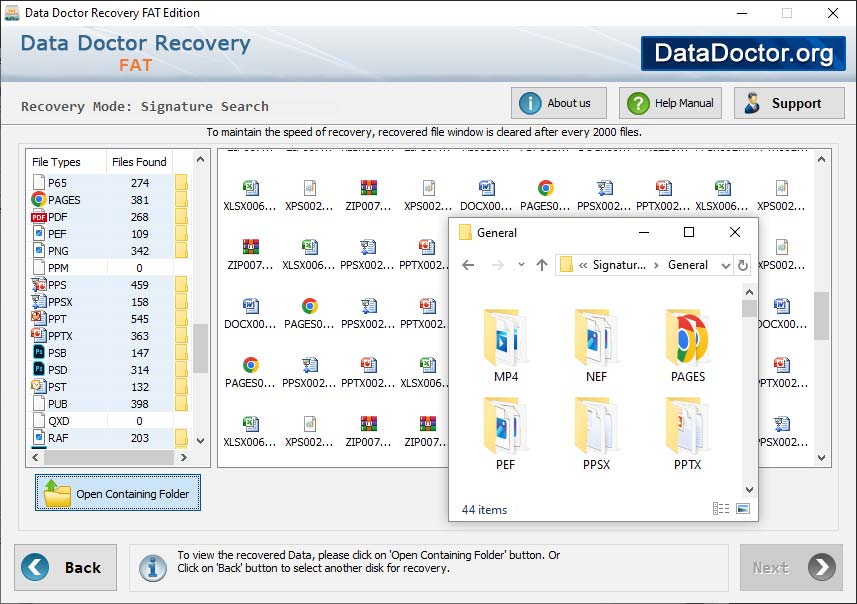Screen dimensions: 857x604
Task: Select the PSD Photoshop icon
Action: coord(38,370)
